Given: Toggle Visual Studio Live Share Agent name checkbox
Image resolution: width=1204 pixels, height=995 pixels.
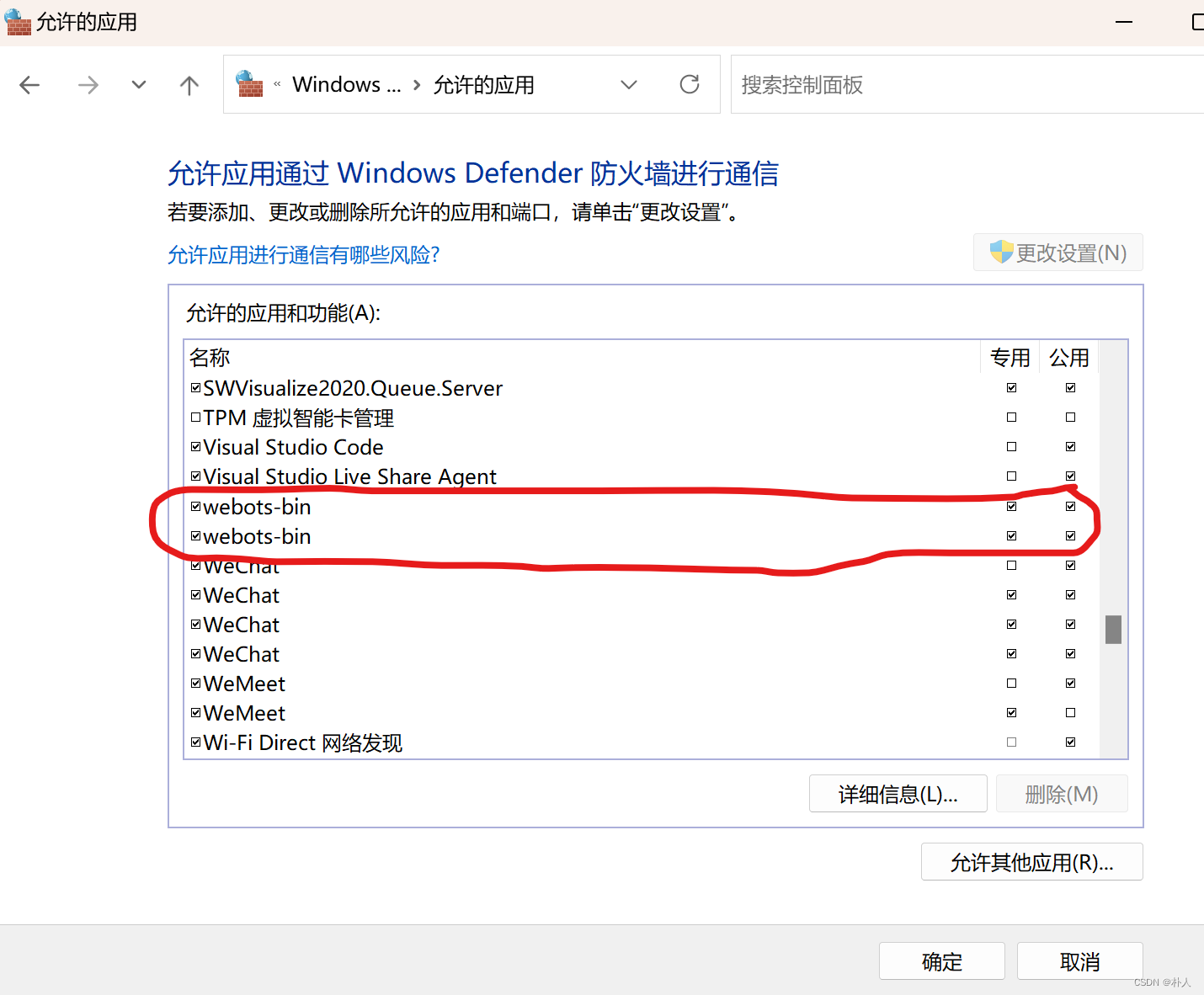Looking at the screenshot, I should [195, 476].
